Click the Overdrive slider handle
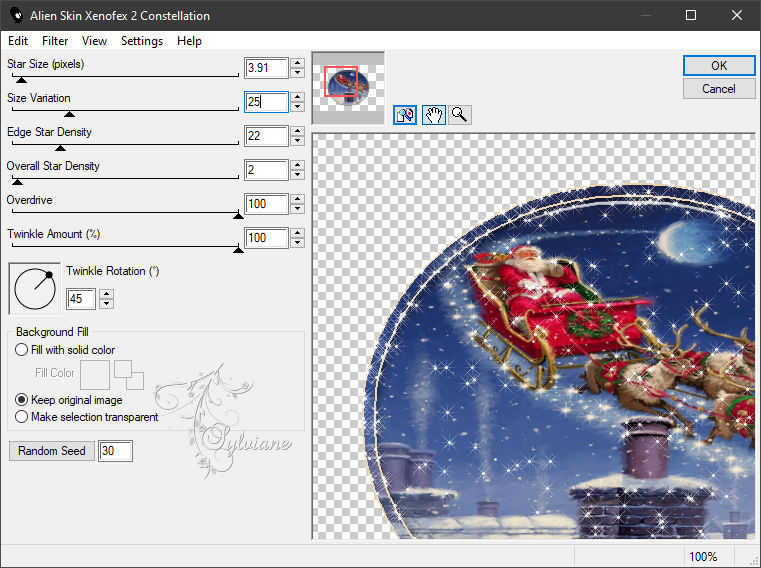The height and width of the screenshot is (568, 761). click(x=238, y=216)
